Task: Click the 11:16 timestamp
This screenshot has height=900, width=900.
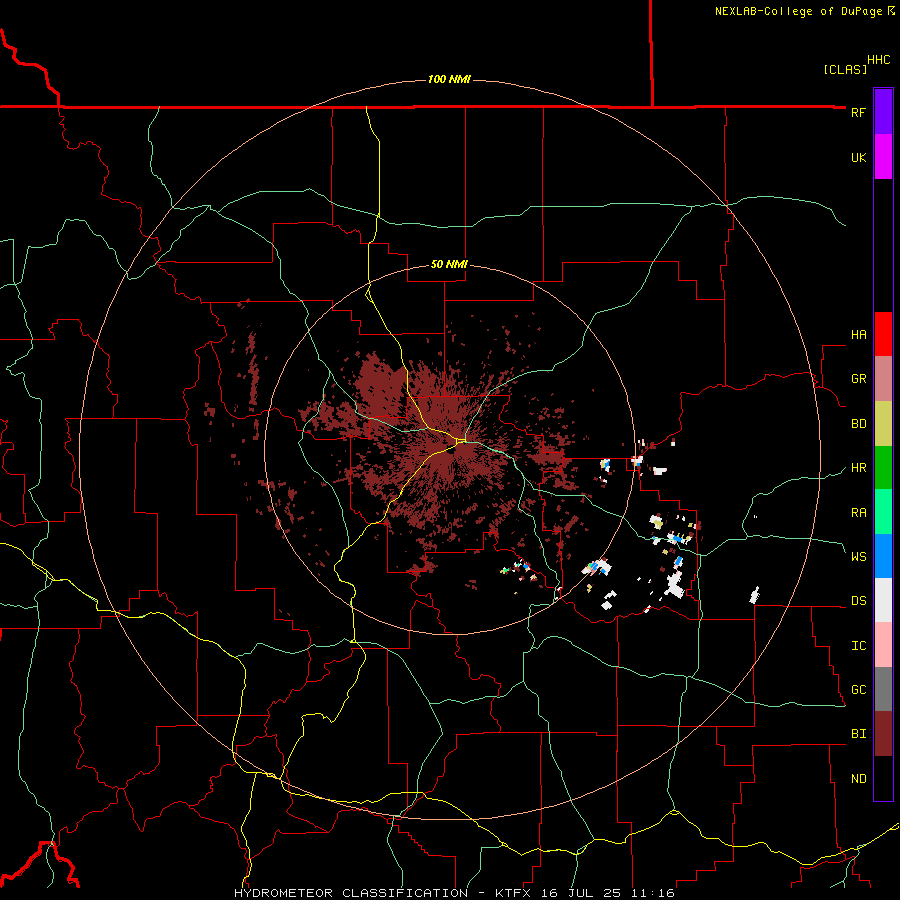Action: (x=652, y=893)
